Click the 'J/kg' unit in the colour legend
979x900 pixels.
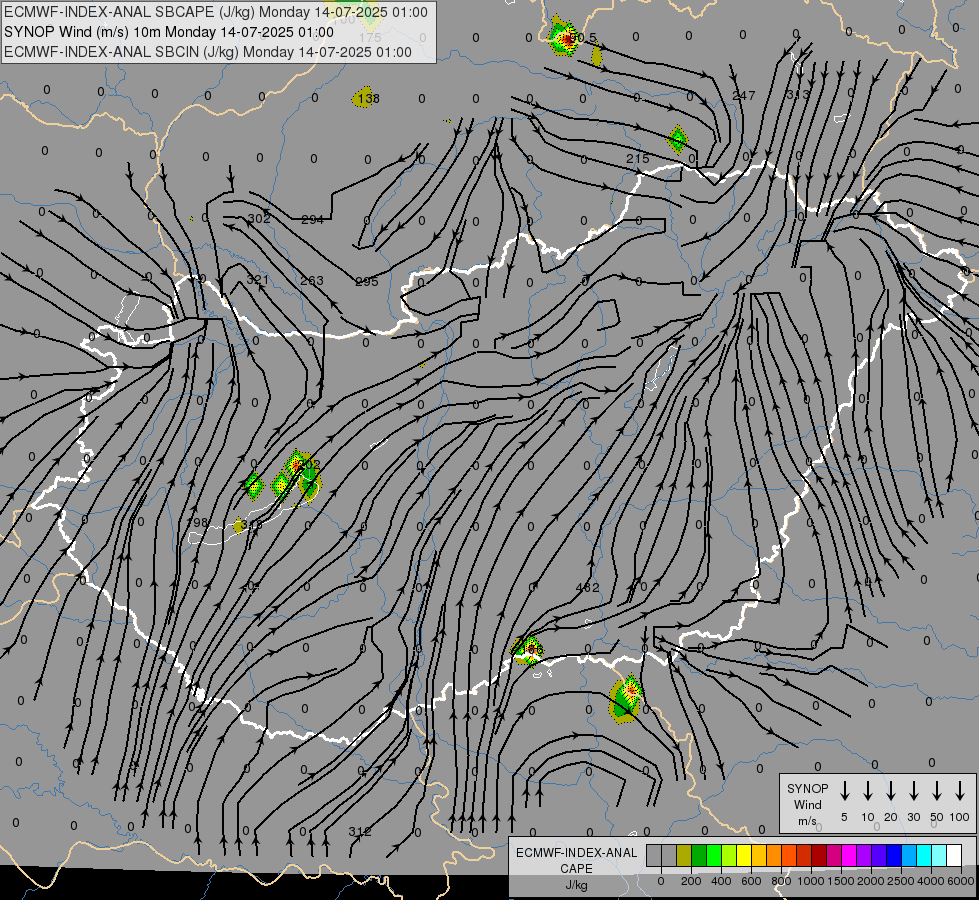pyautogui.click(x=576, y=885)
